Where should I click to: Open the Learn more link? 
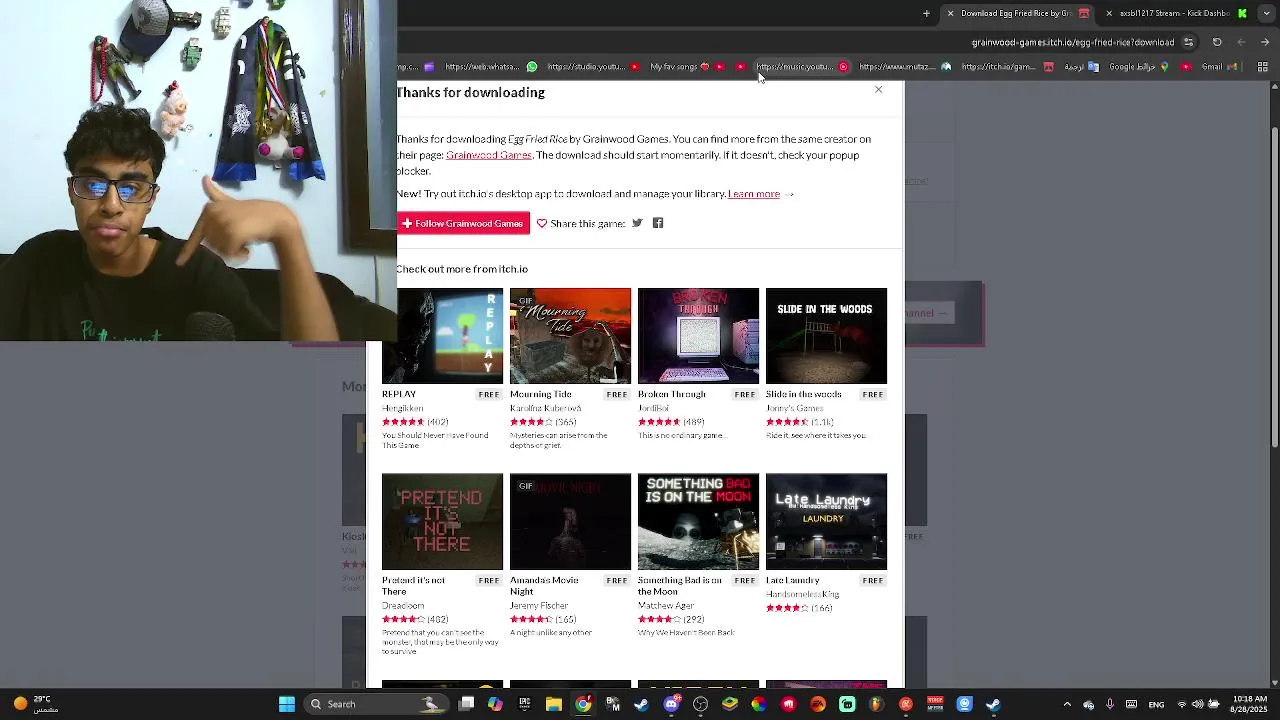[x=754, y=194]
